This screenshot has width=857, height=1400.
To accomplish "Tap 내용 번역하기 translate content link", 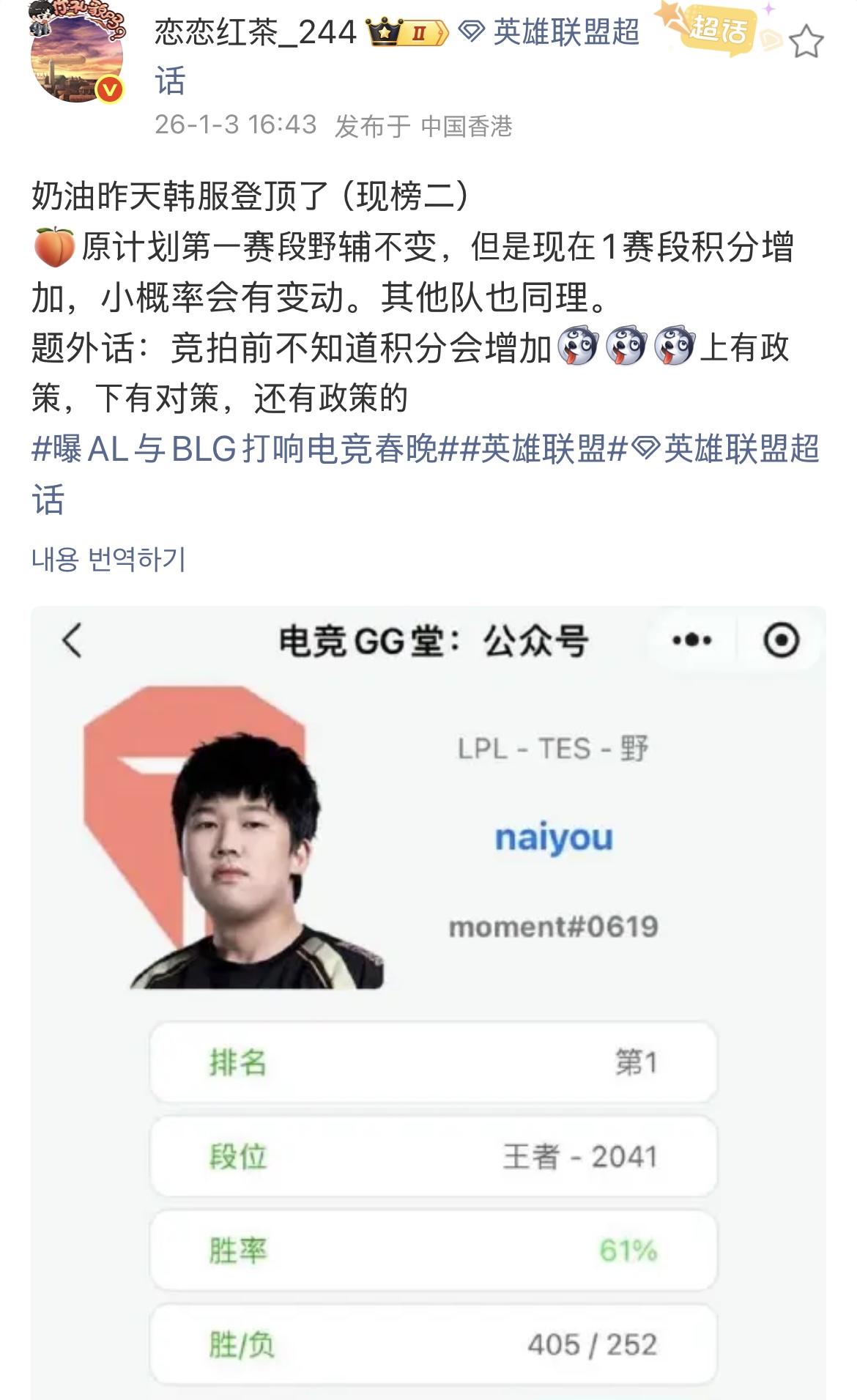I will click(x=108, y=559).
